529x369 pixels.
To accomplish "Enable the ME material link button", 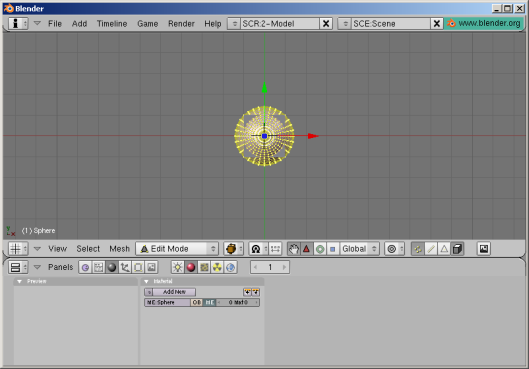I will coord(210,302).
